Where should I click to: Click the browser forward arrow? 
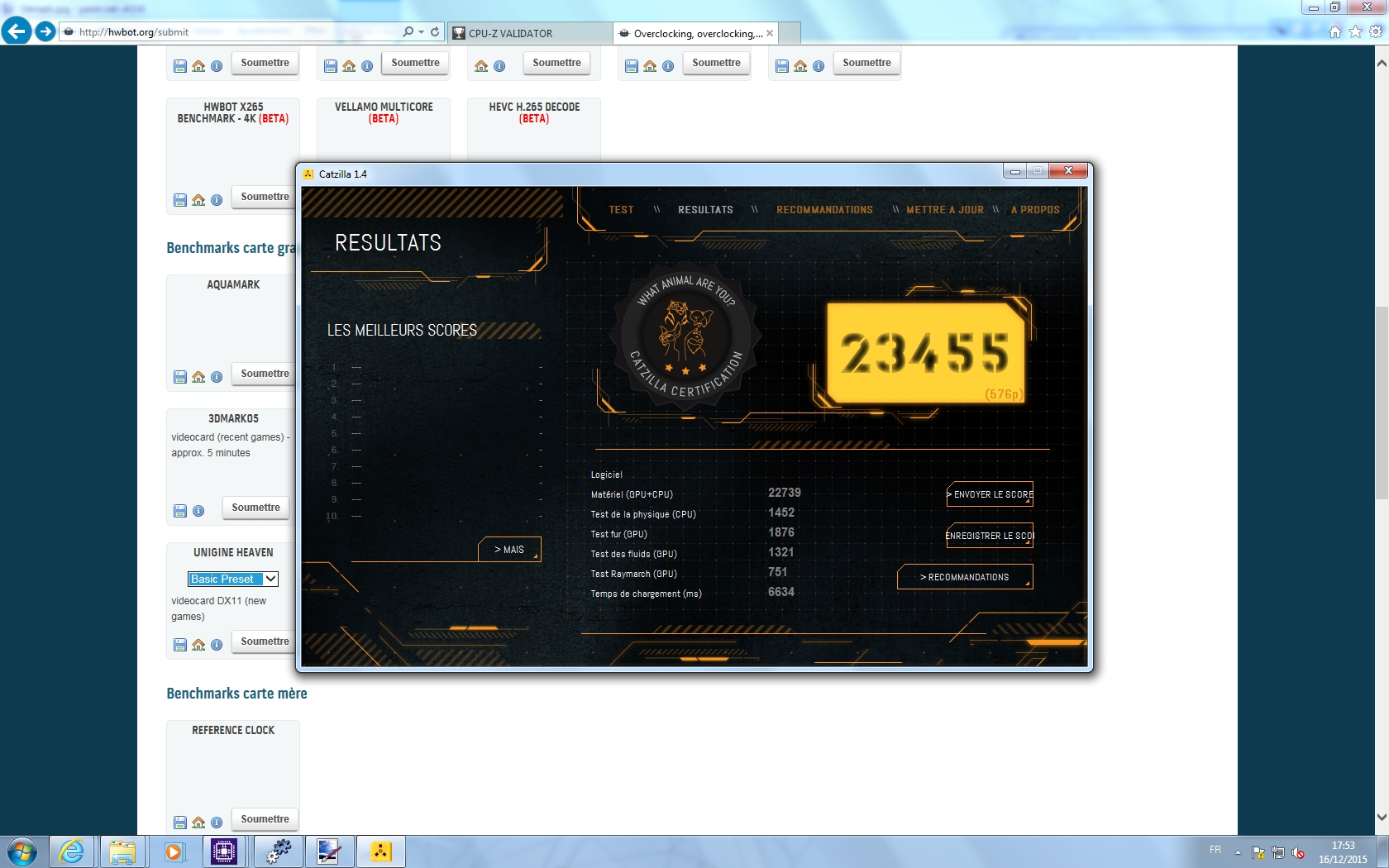coord(45,31)
